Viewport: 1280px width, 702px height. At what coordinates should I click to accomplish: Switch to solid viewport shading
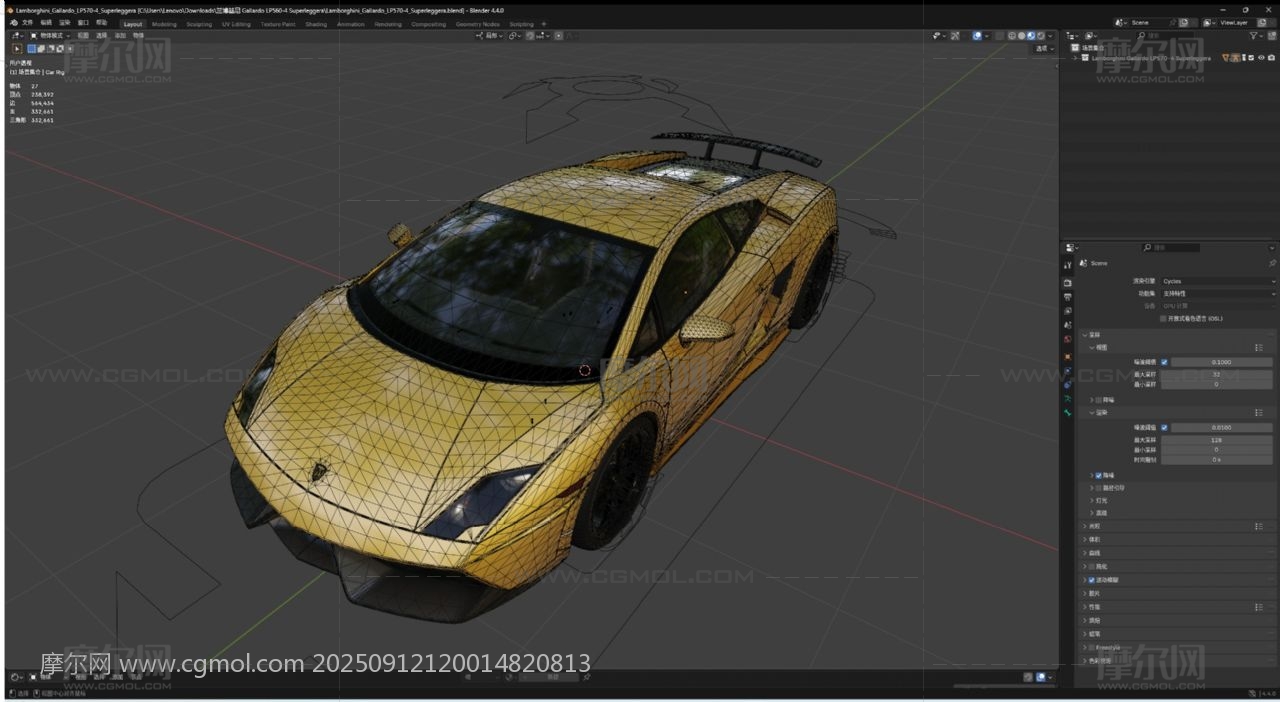(x=1021, y=36)
